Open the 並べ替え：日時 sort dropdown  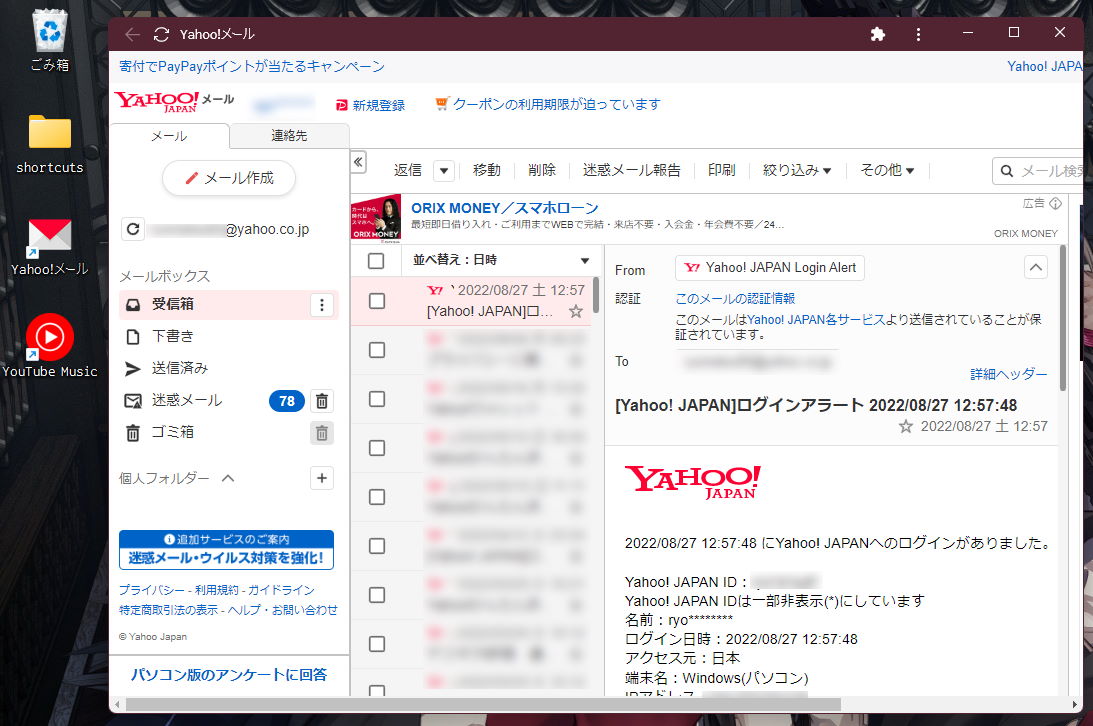500,260
